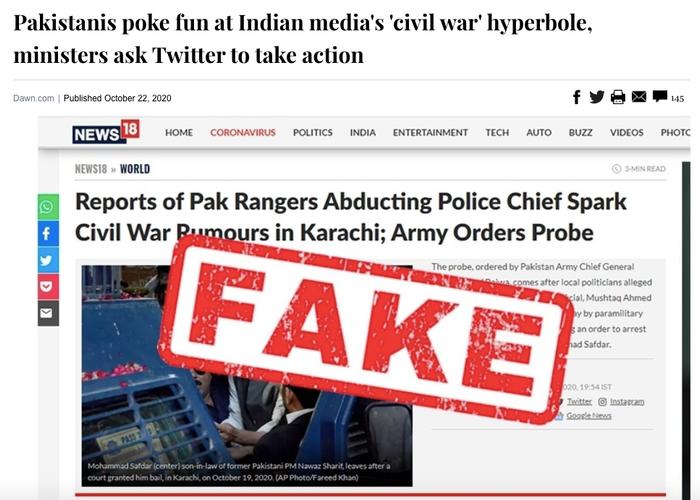Viewport: 700px width, 500px height.
Task: Click the print article icon
Action: pos(618,97)
